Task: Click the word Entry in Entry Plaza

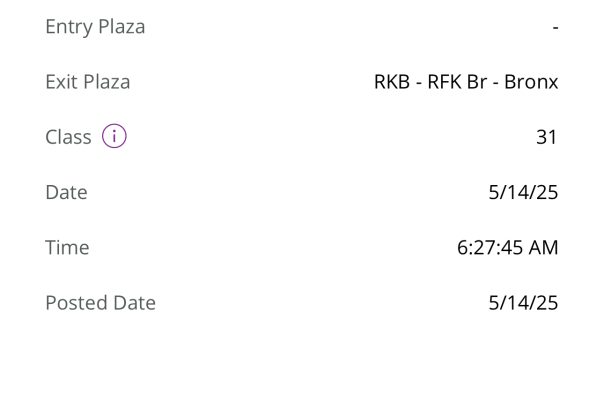Action: pyautogui.click(x=69, y=27)
